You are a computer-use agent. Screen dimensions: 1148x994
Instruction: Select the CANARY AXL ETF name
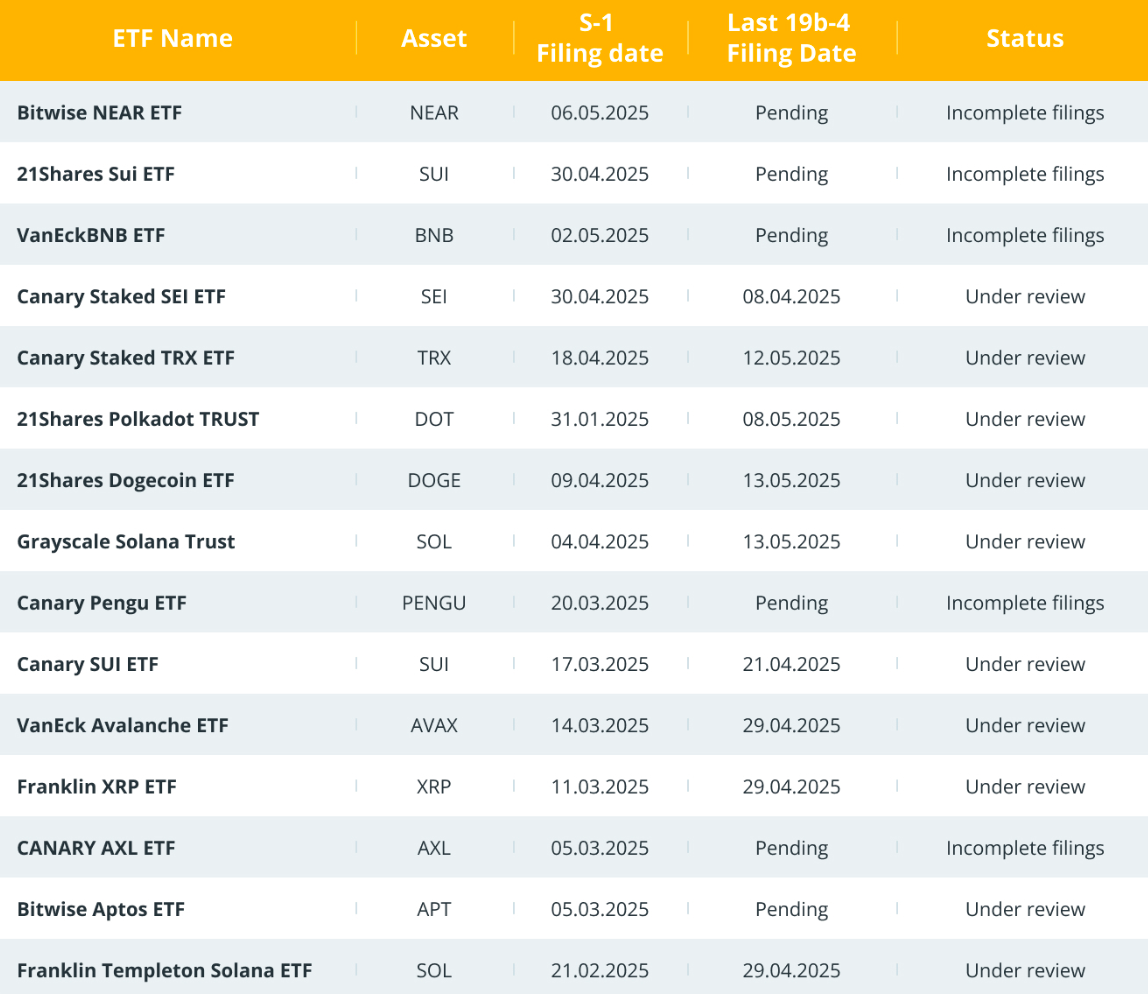click(x=96, y=848)
